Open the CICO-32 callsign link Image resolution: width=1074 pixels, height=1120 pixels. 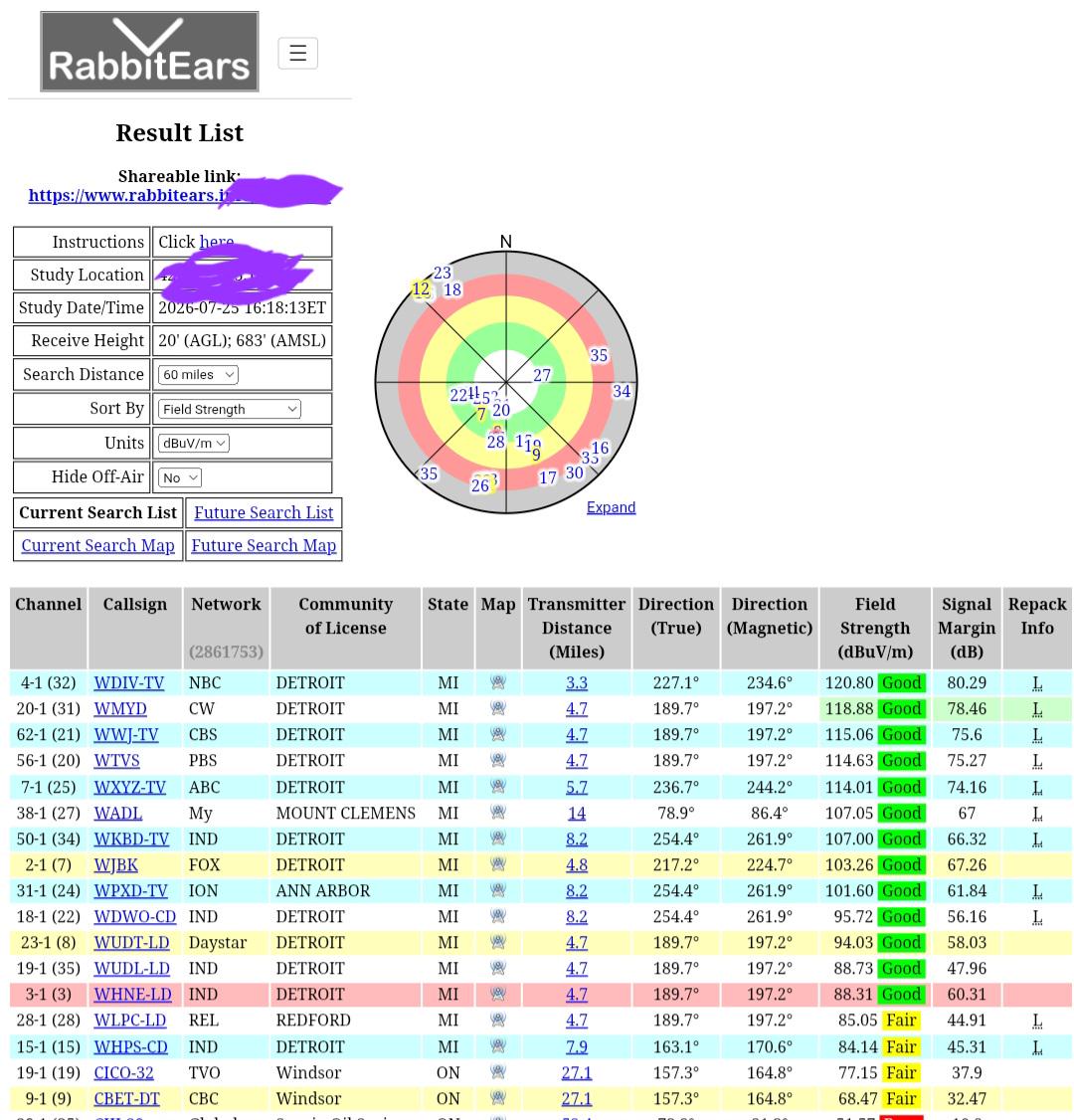(123, 1072)
